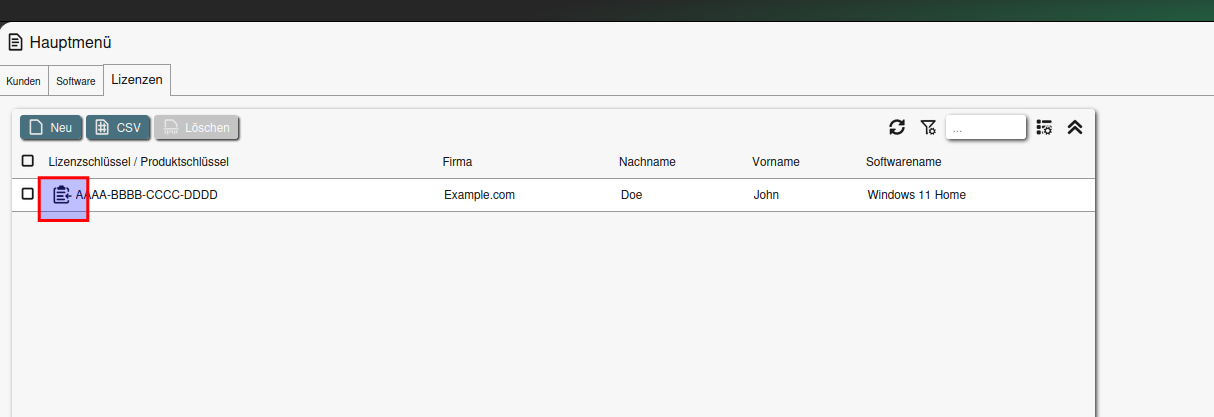
Task: Click the refresh icon in the toolbar
Action: pyautogui.click(x=897, y=127)
